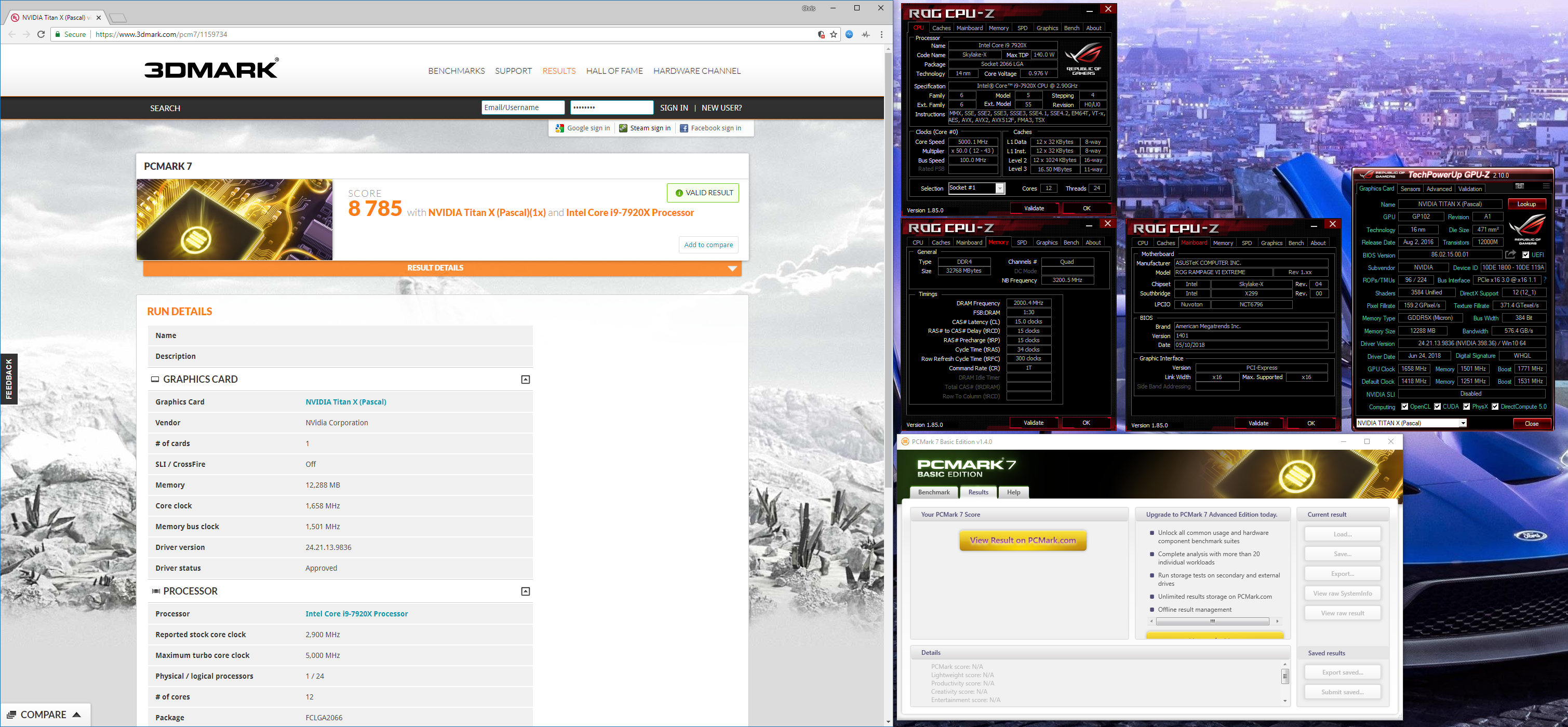Bookmark this page with the star icon
Viewport: 1568px width, 727px height.
click(x=833, y=35)
